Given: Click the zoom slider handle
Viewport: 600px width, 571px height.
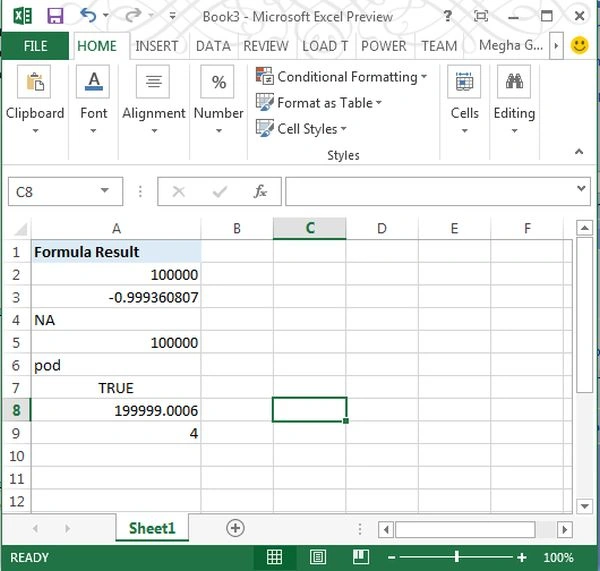Looking at the screenshot, I should [x=457, y=557].
